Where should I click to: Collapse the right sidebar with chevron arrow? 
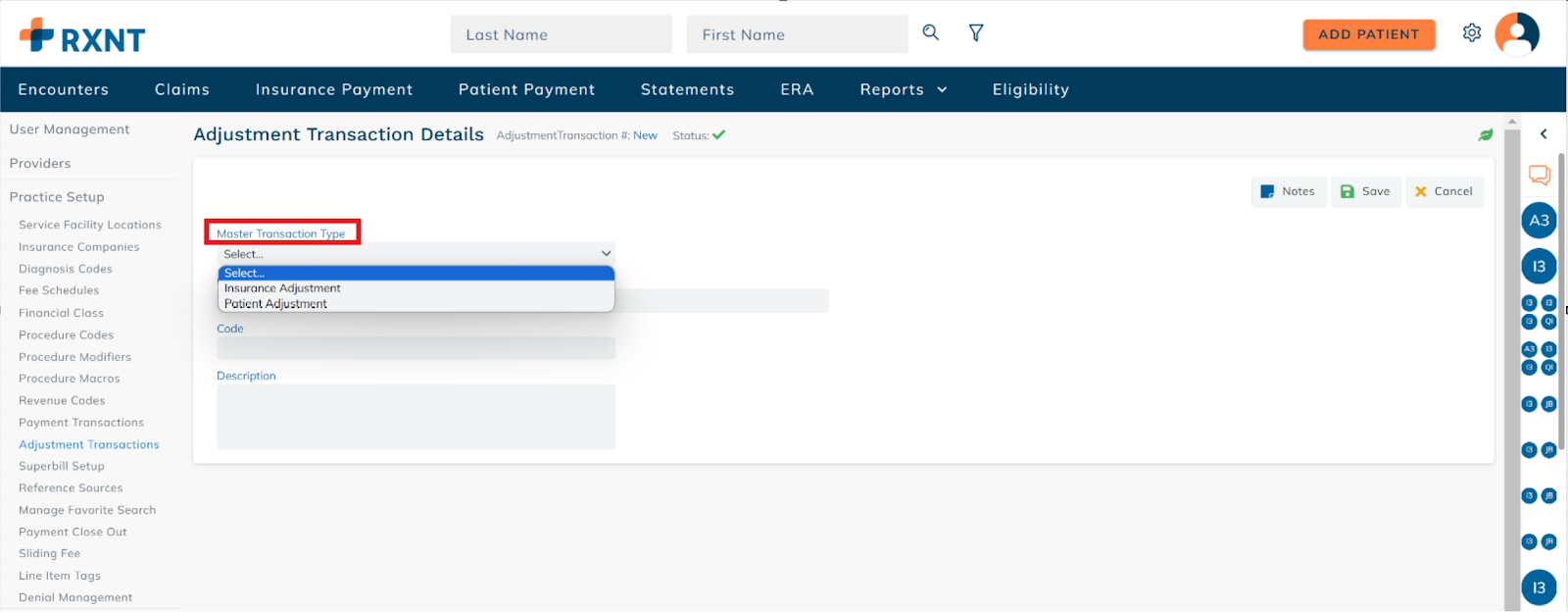click(1543, 134)
